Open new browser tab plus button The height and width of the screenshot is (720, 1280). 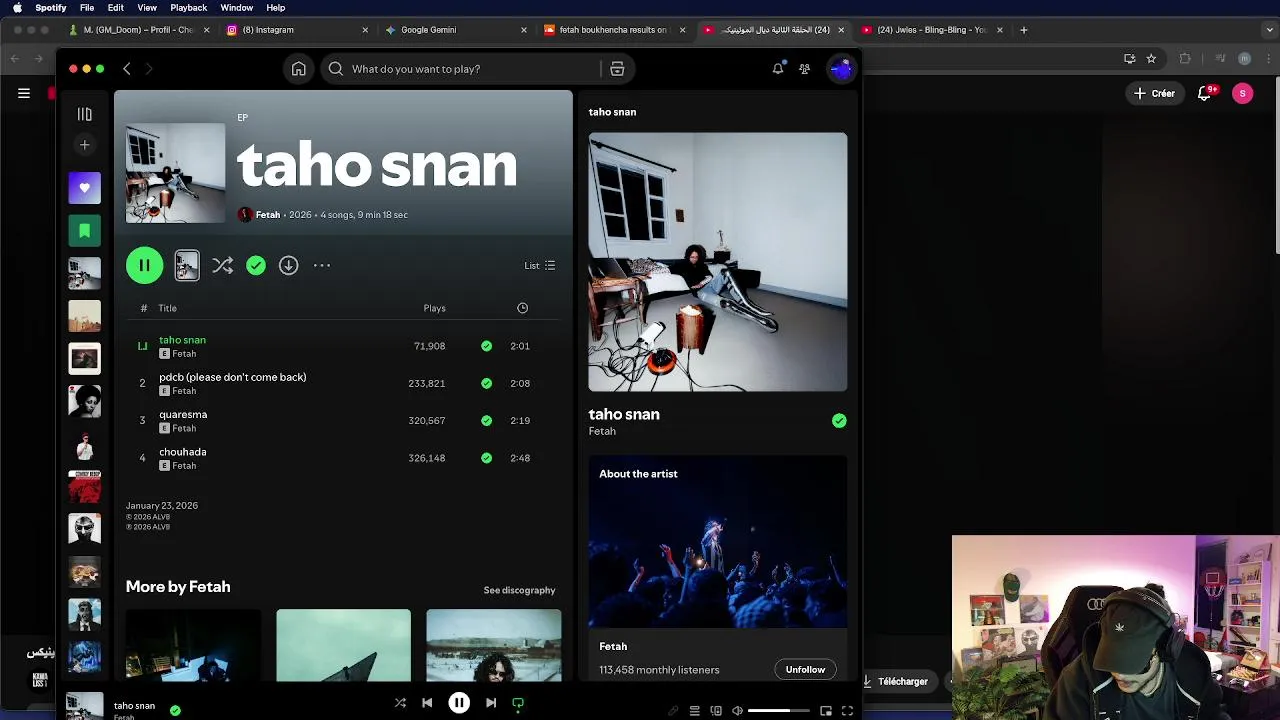[1023, 30]
